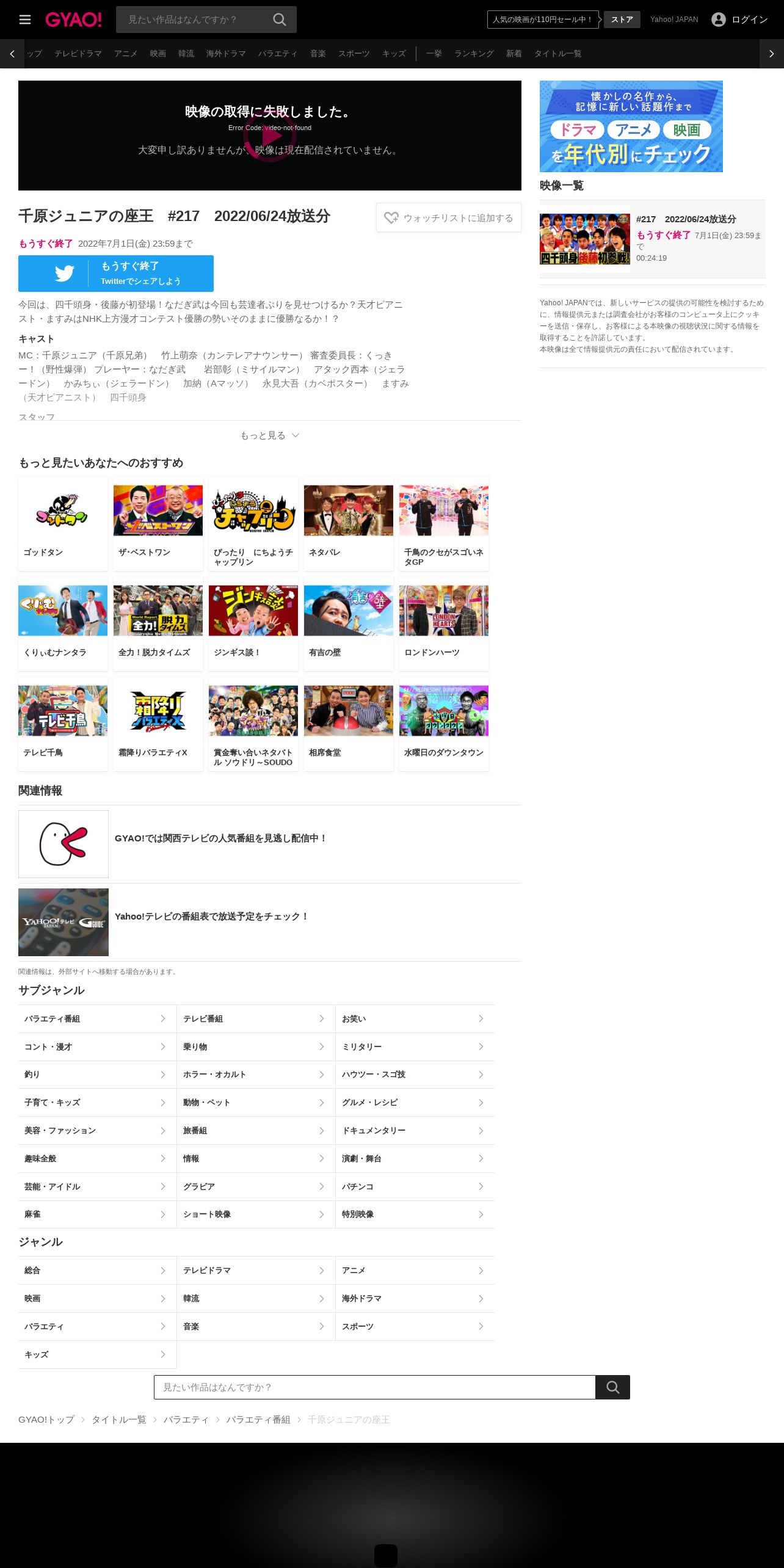Open ゴッドタン show thumbnail

[63, 510]
